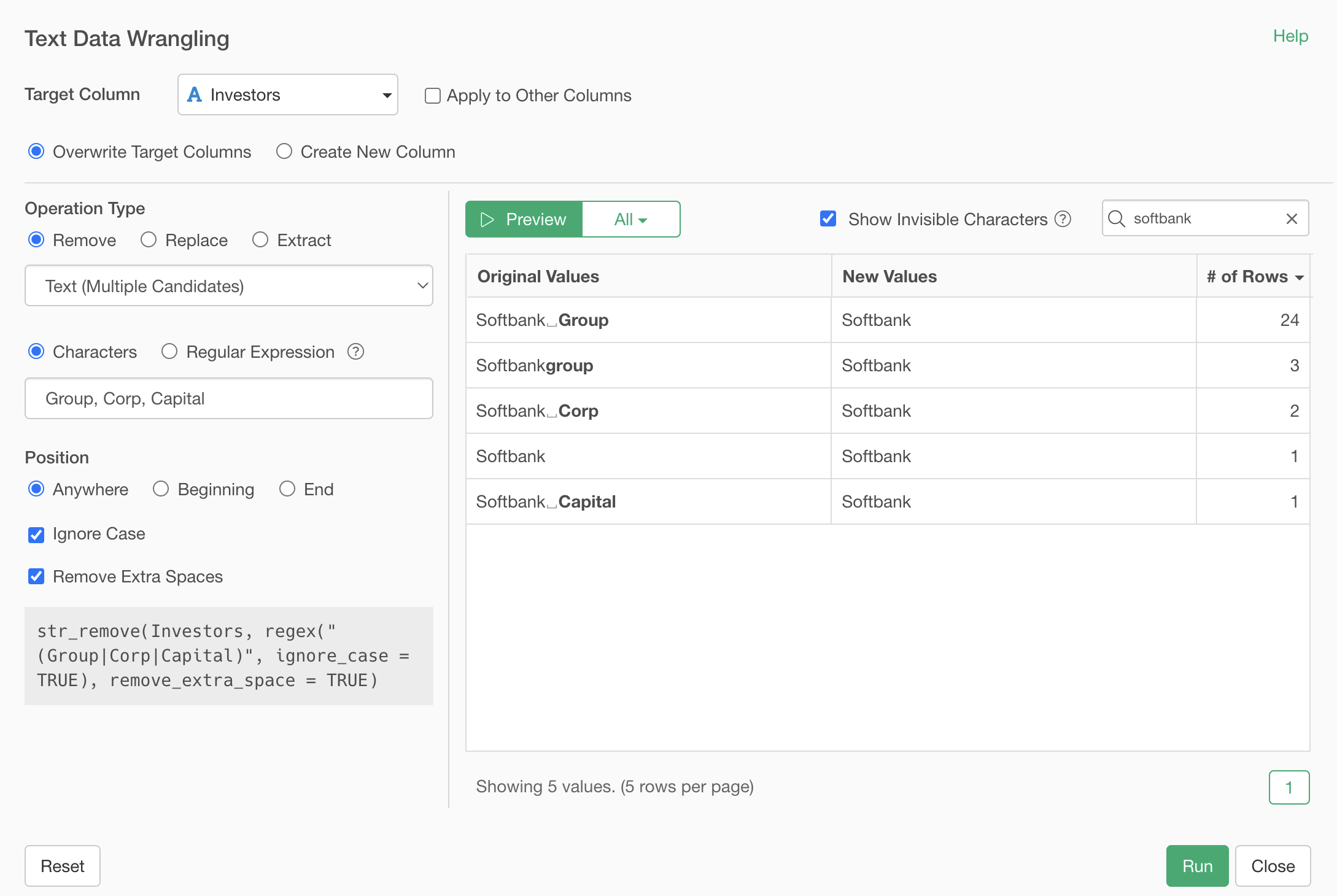This screenshot has width=1337, height=896.
Task: Open the All filter dropdown
Action: pyautogui.click(x=630, y=218)
